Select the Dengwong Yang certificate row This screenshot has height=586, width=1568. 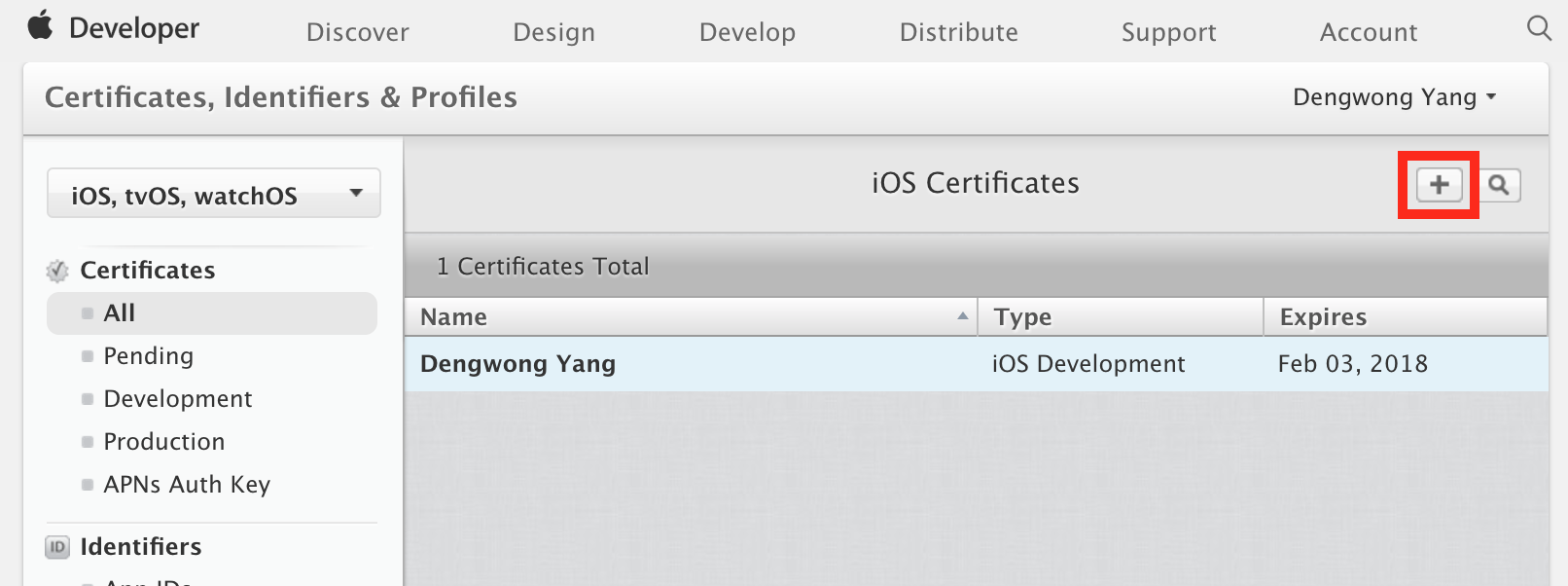click(x=976, y=364)
